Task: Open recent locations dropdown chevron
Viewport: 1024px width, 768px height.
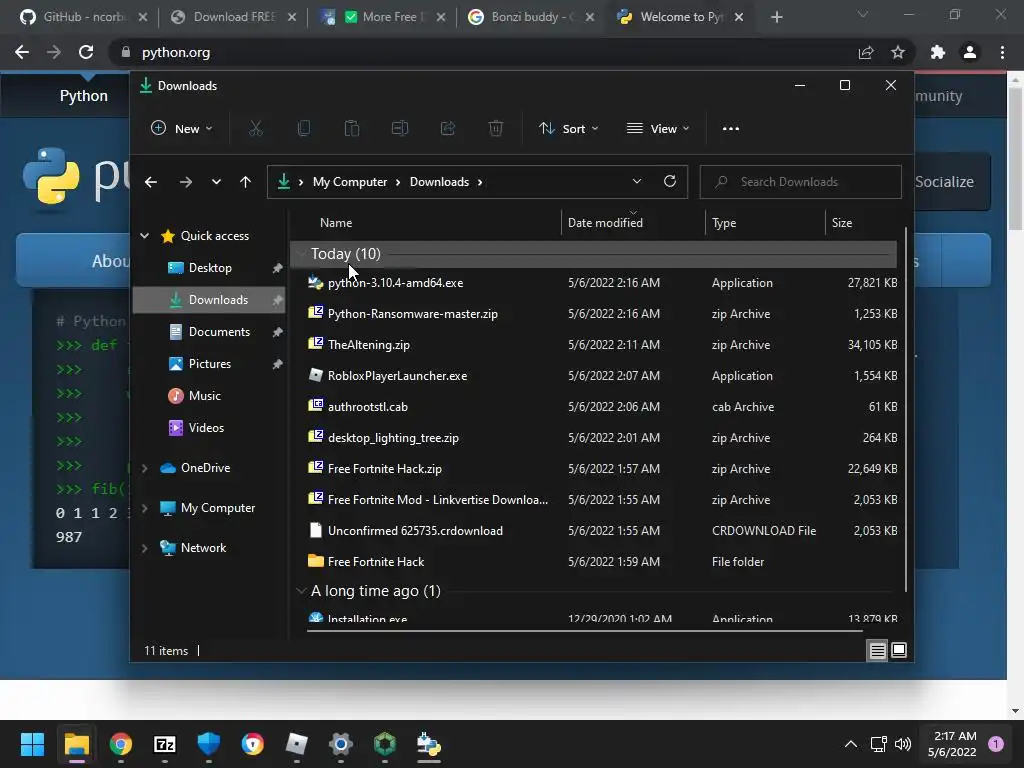Action: (216, 182)
